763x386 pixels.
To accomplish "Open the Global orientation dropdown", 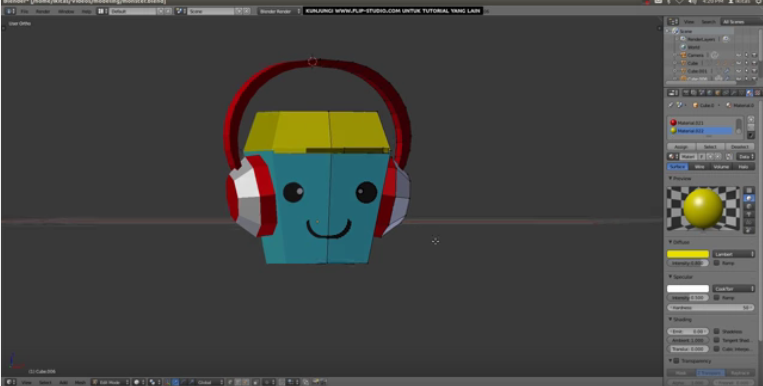I will 210,382.
